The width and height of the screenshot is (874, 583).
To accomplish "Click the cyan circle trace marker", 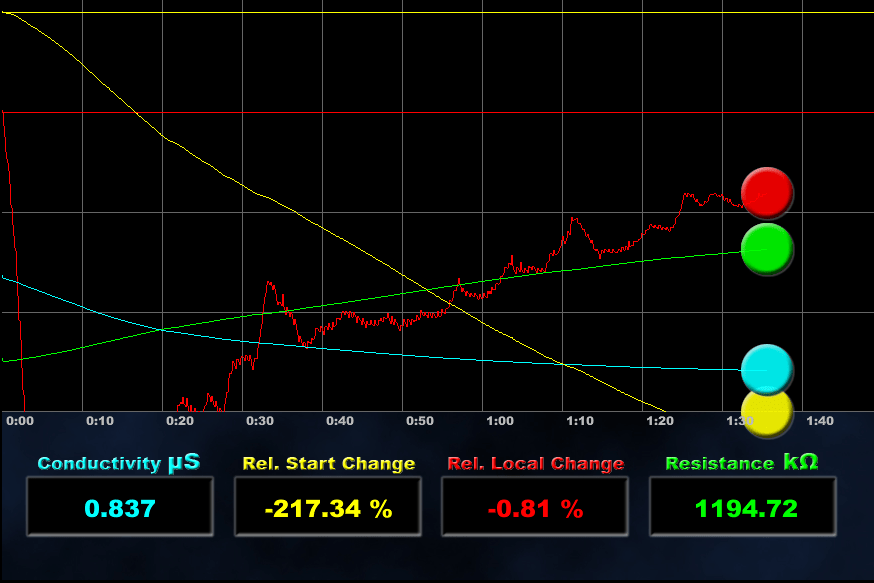I will pos(767,370).
